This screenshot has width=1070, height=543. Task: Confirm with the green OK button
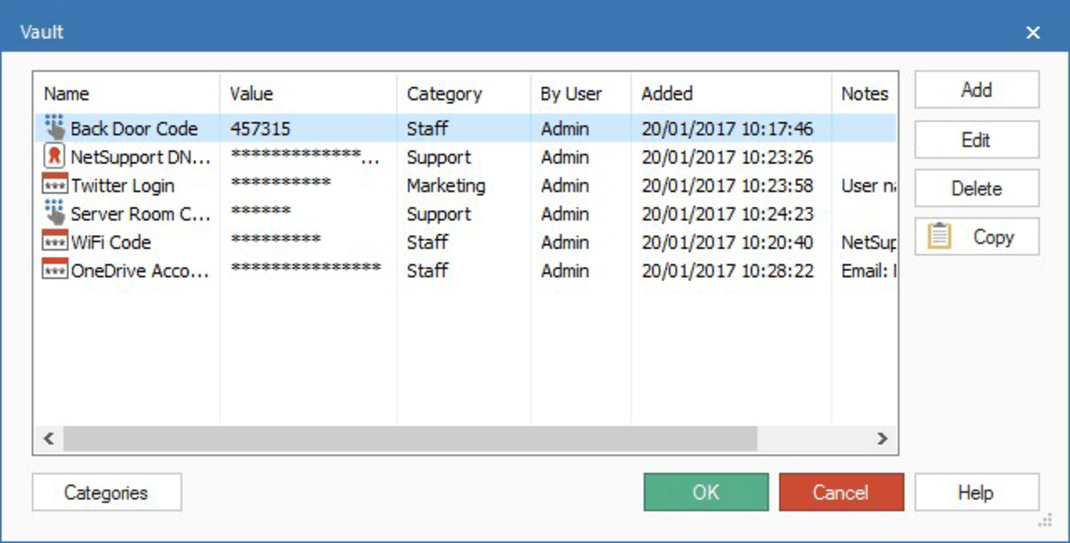[x=706, y=492]
